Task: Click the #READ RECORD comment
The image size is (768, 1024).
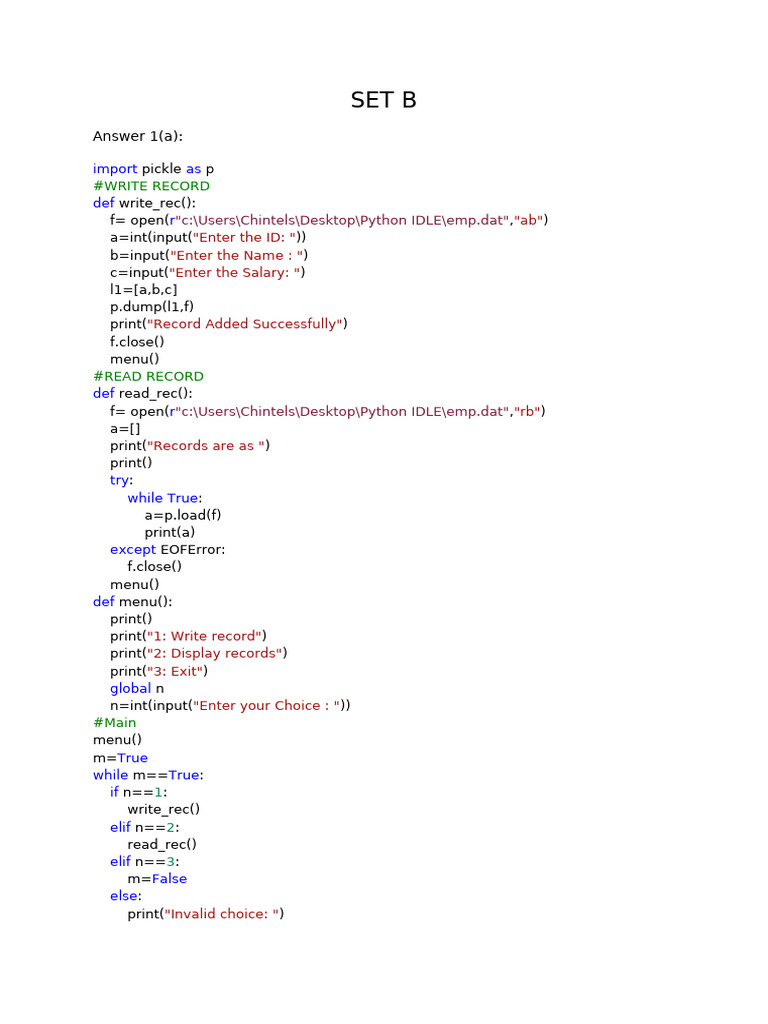Action: coord(148,377)
